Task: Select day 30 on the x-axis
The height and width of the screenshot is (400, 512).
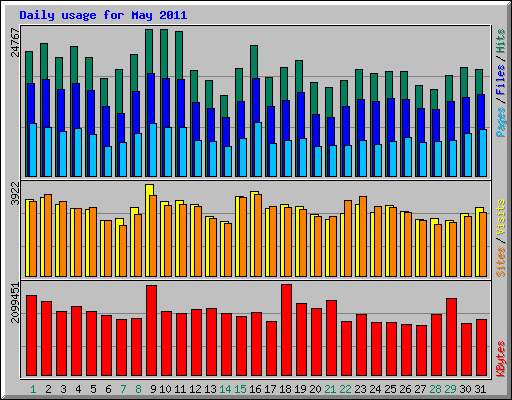Action: (465, 389)
